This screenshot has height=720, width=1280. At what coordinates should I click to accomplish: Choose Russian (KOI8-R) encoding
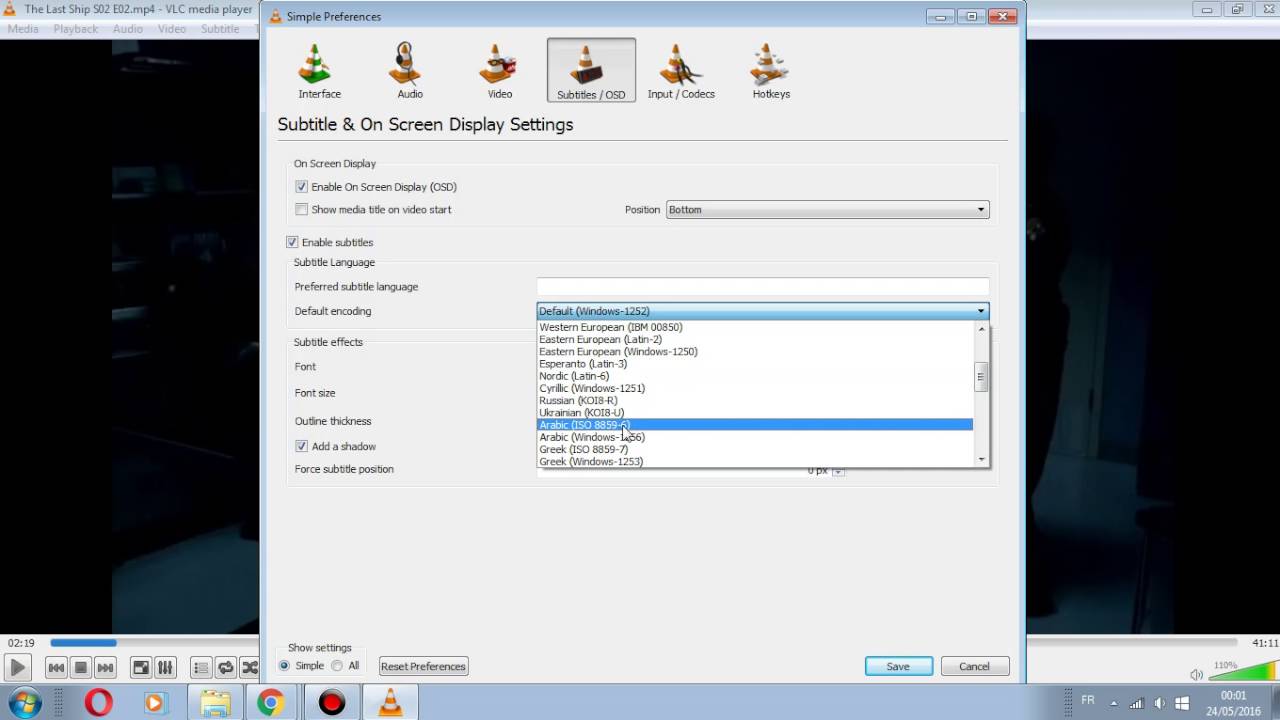[755, 400]
